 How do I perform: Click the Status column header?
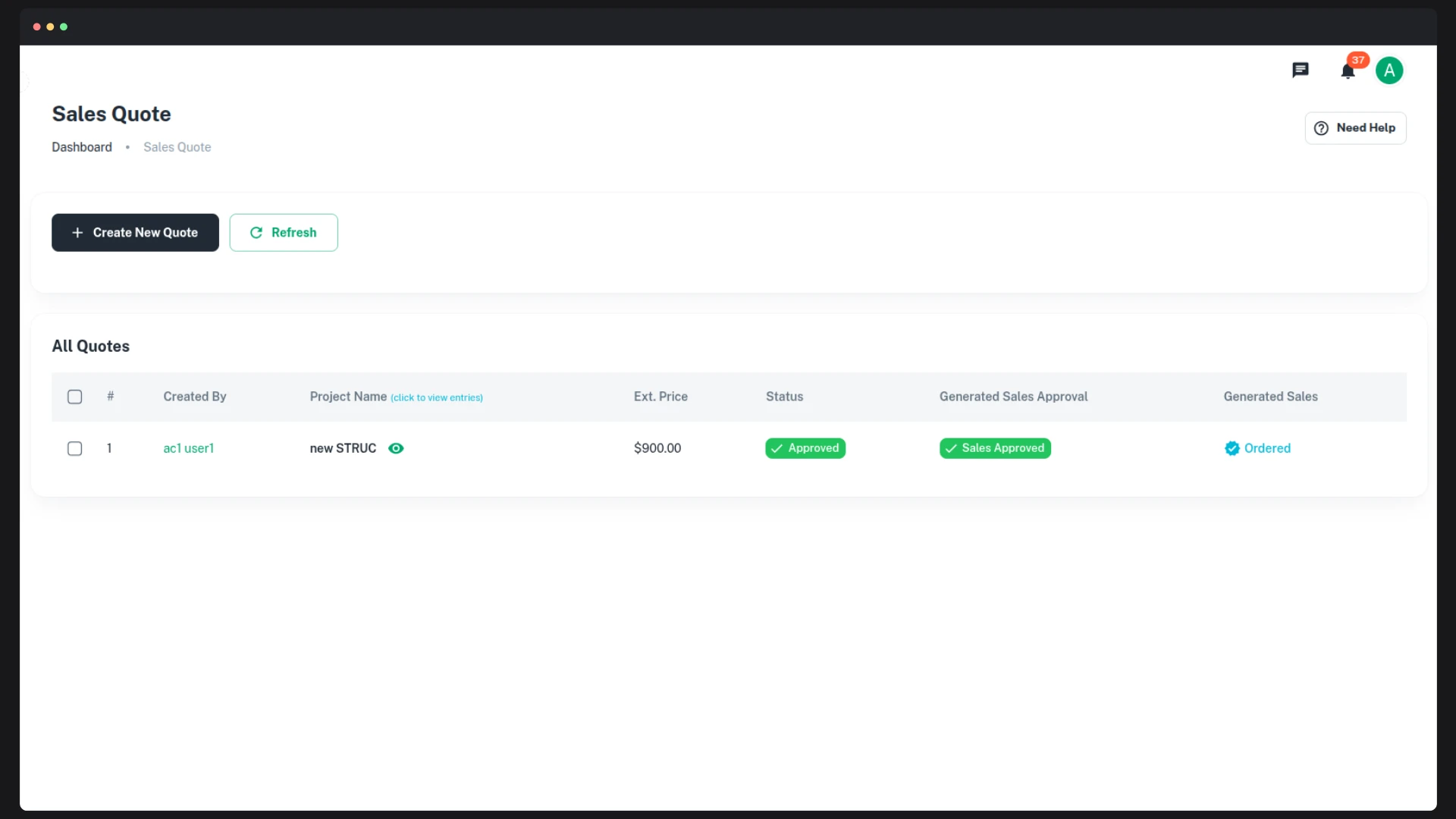coord(784,397)
